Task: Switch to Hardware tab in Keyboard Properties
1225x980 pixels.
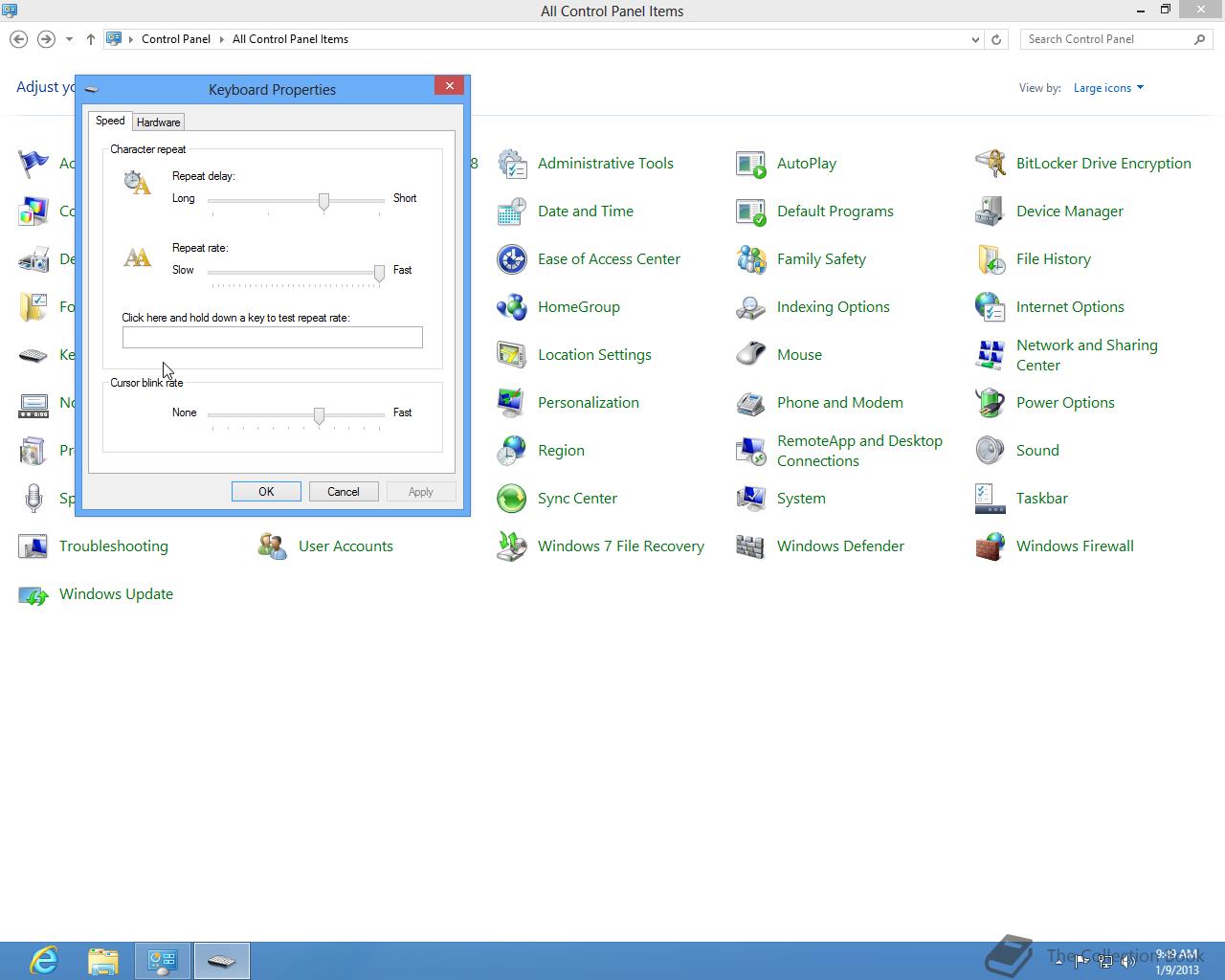Action: coord(158,122)
